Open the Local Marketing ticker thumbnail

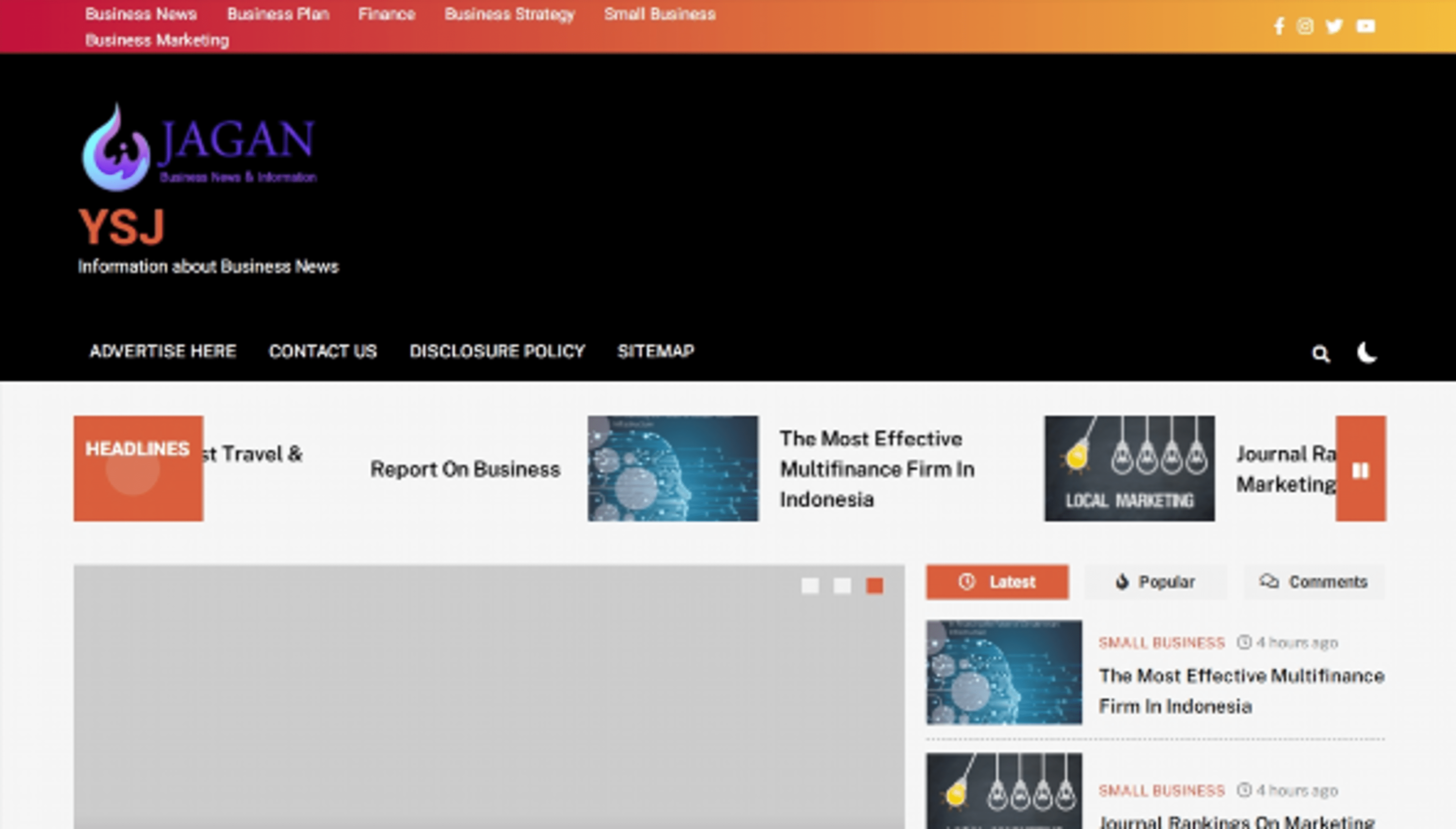[1129, 468]
